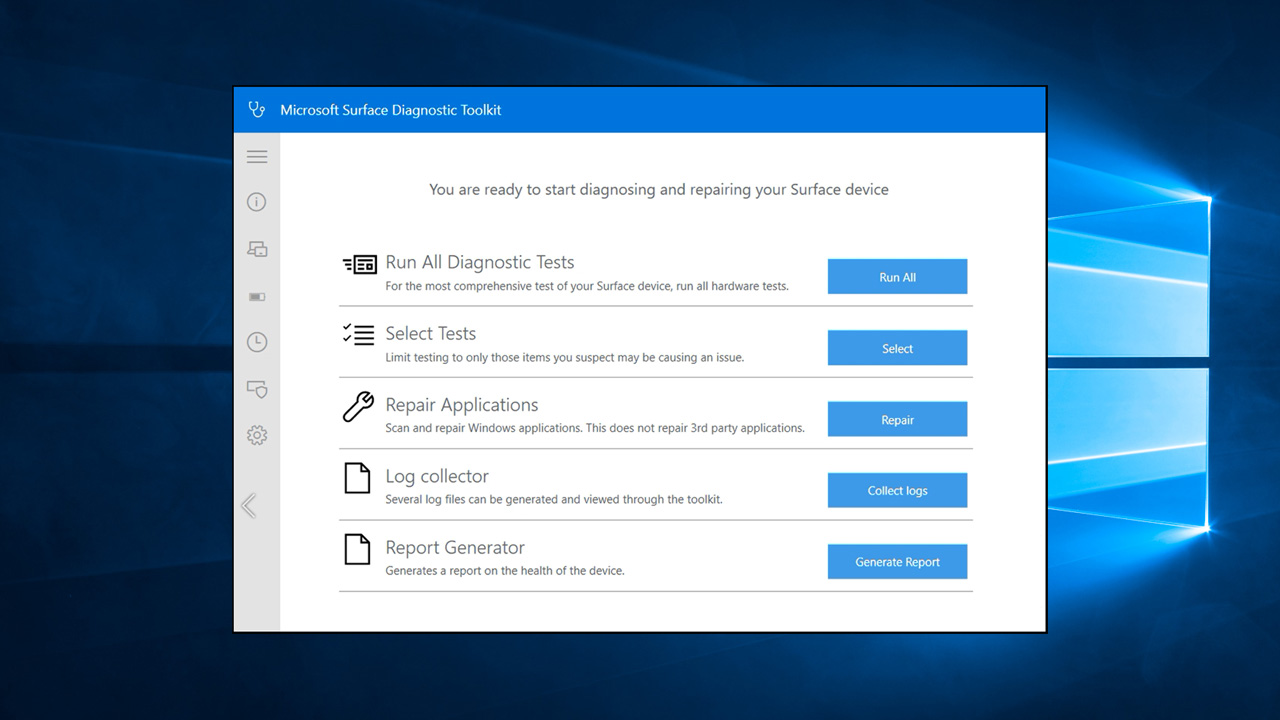Click the document icon beside Log collector

[357, 478]
